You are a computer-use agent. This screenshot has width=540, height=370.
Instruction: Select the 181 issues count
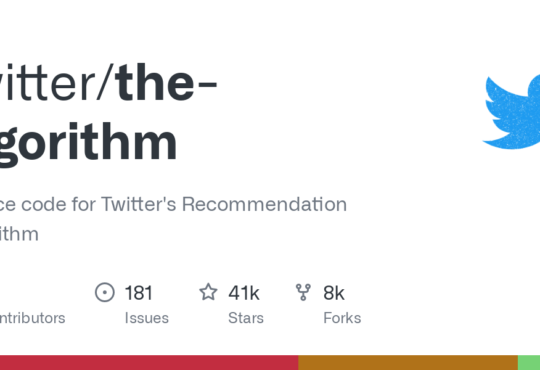tap(138, 293)
